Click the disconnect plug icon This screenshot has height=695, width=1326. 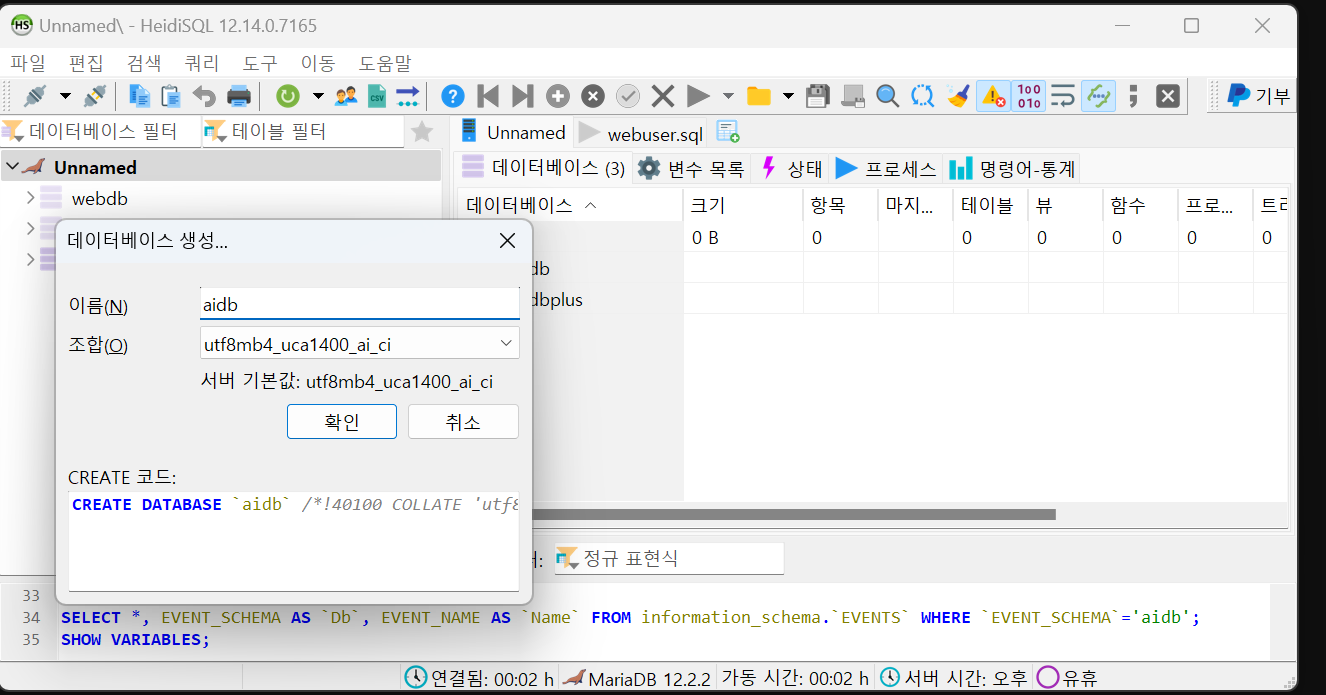click(95, 96)
